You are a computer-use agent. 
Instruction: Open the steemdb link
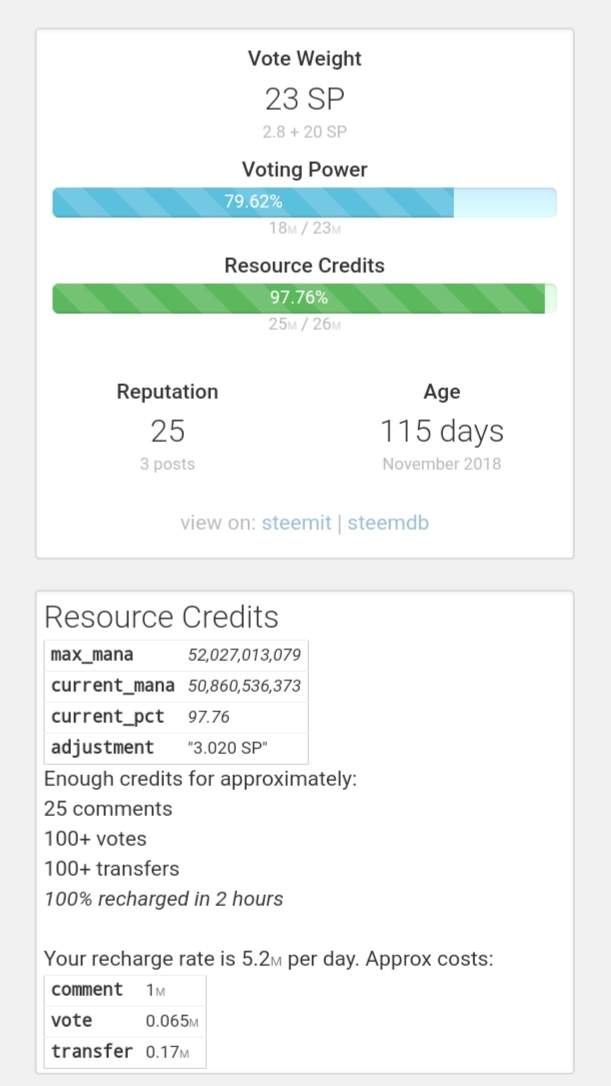pos(388,523)
